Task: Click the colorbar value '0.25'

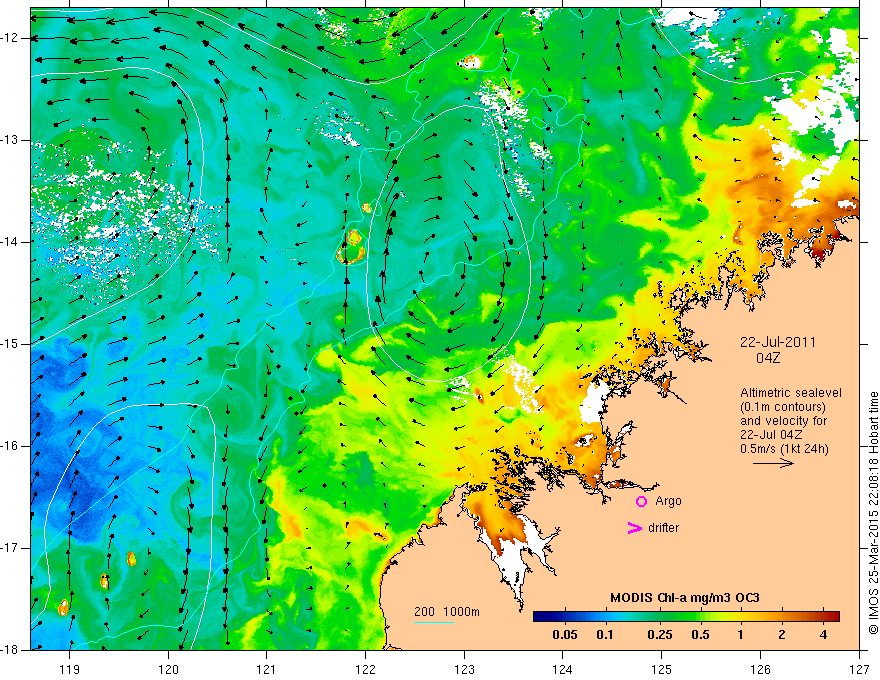Action: pyautogui.click(x=659, y=635)
